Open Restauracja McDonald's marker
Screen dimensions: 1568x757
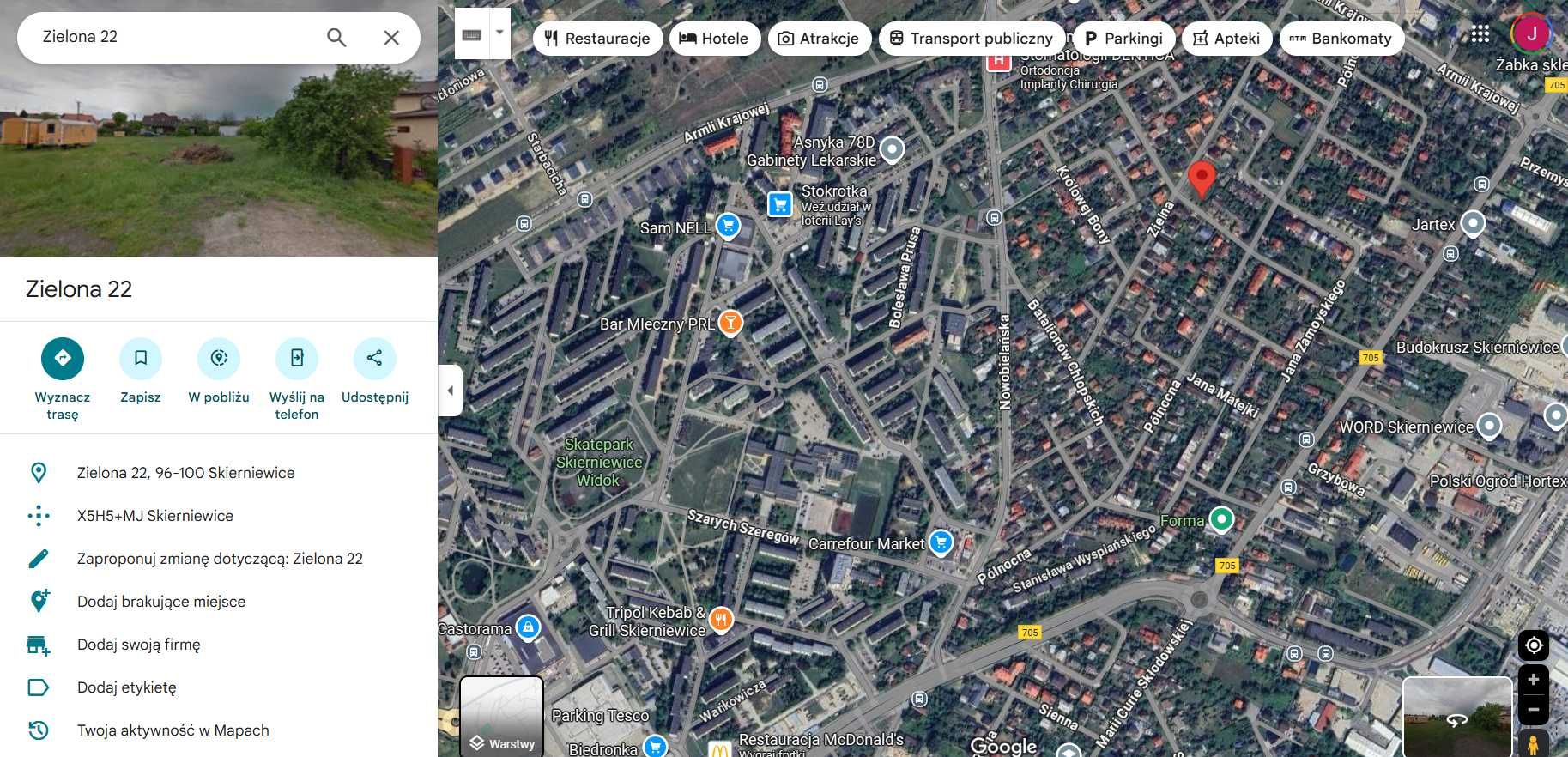click(x=719, y=749)
